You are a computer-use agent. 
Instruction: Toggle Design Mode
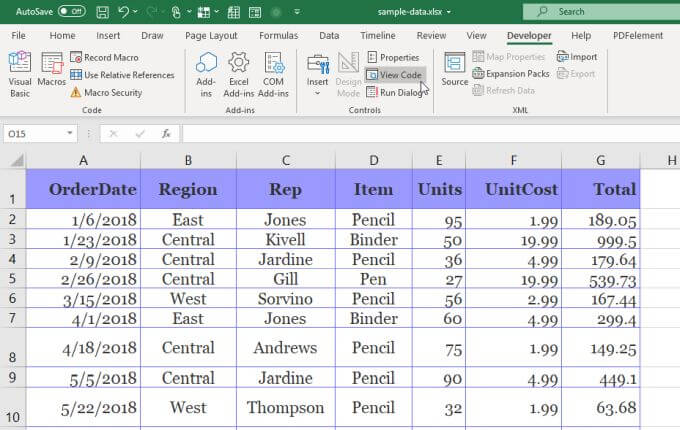click(348, 74)
